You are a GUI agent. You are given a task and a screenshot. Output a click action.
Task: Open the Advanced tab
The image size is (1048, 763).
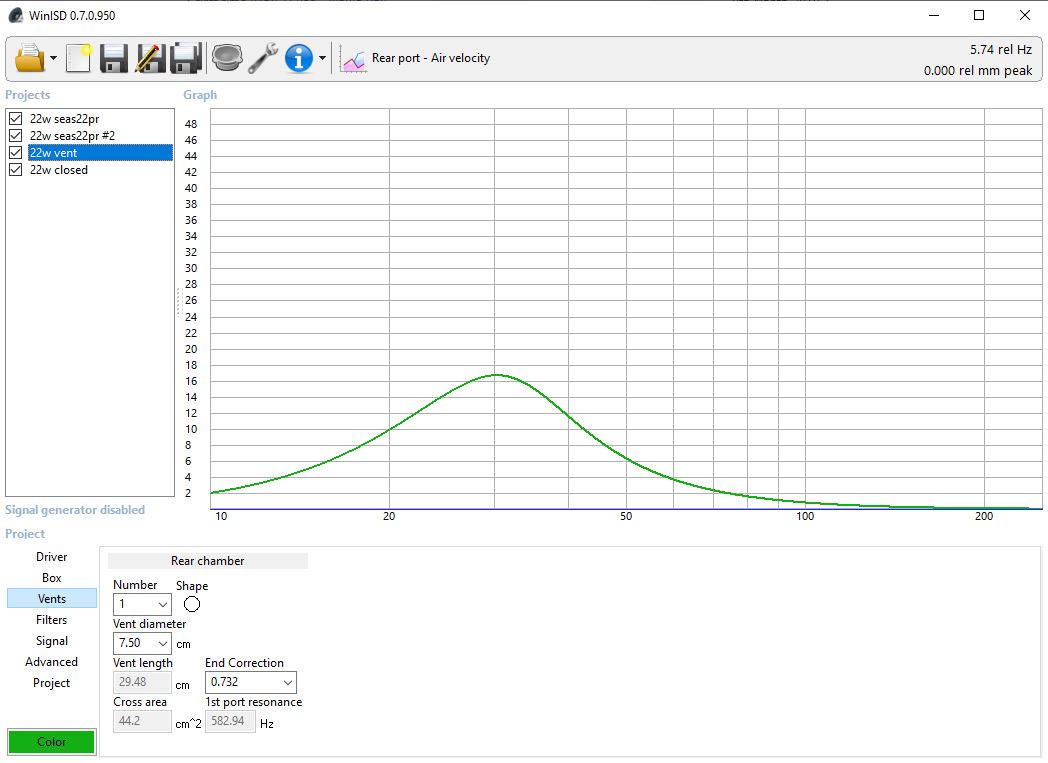pyautogui.click(x=51, y=662)
